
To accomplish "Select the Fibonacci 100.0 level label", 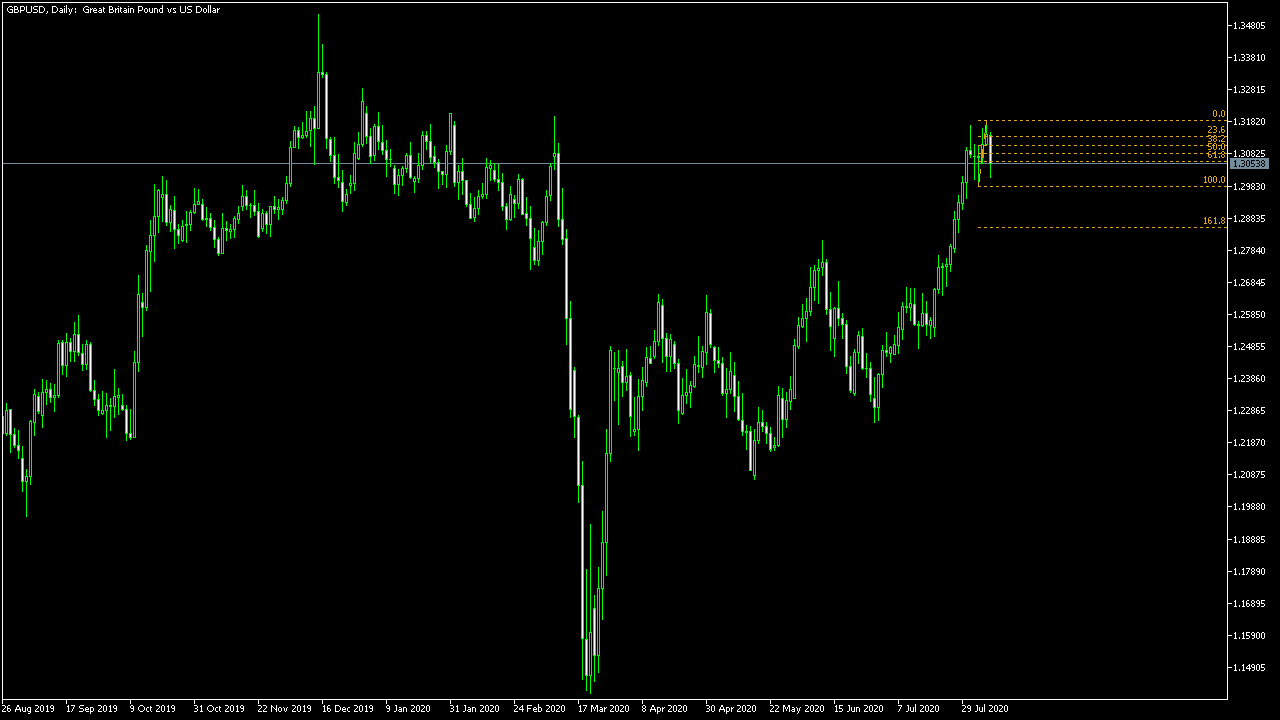I will (x=1214, y=180).
